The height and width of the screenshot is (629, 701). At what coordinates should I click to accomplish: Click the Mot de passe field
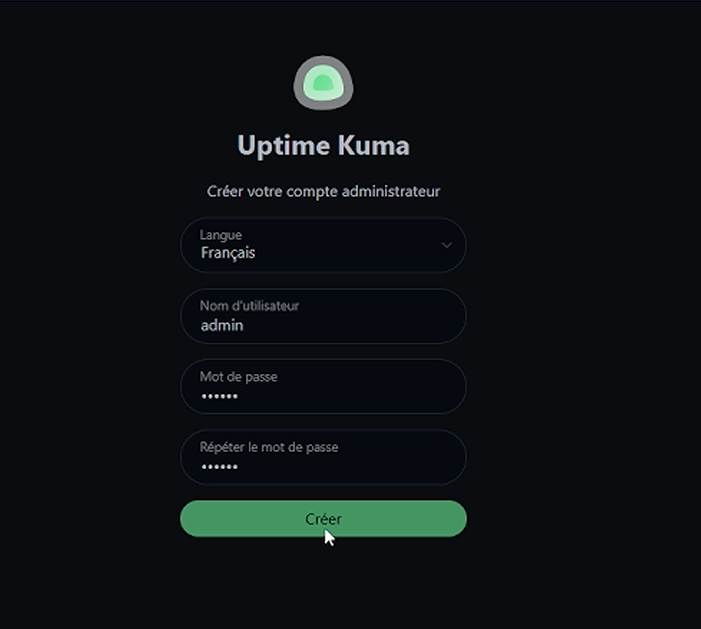322,387
